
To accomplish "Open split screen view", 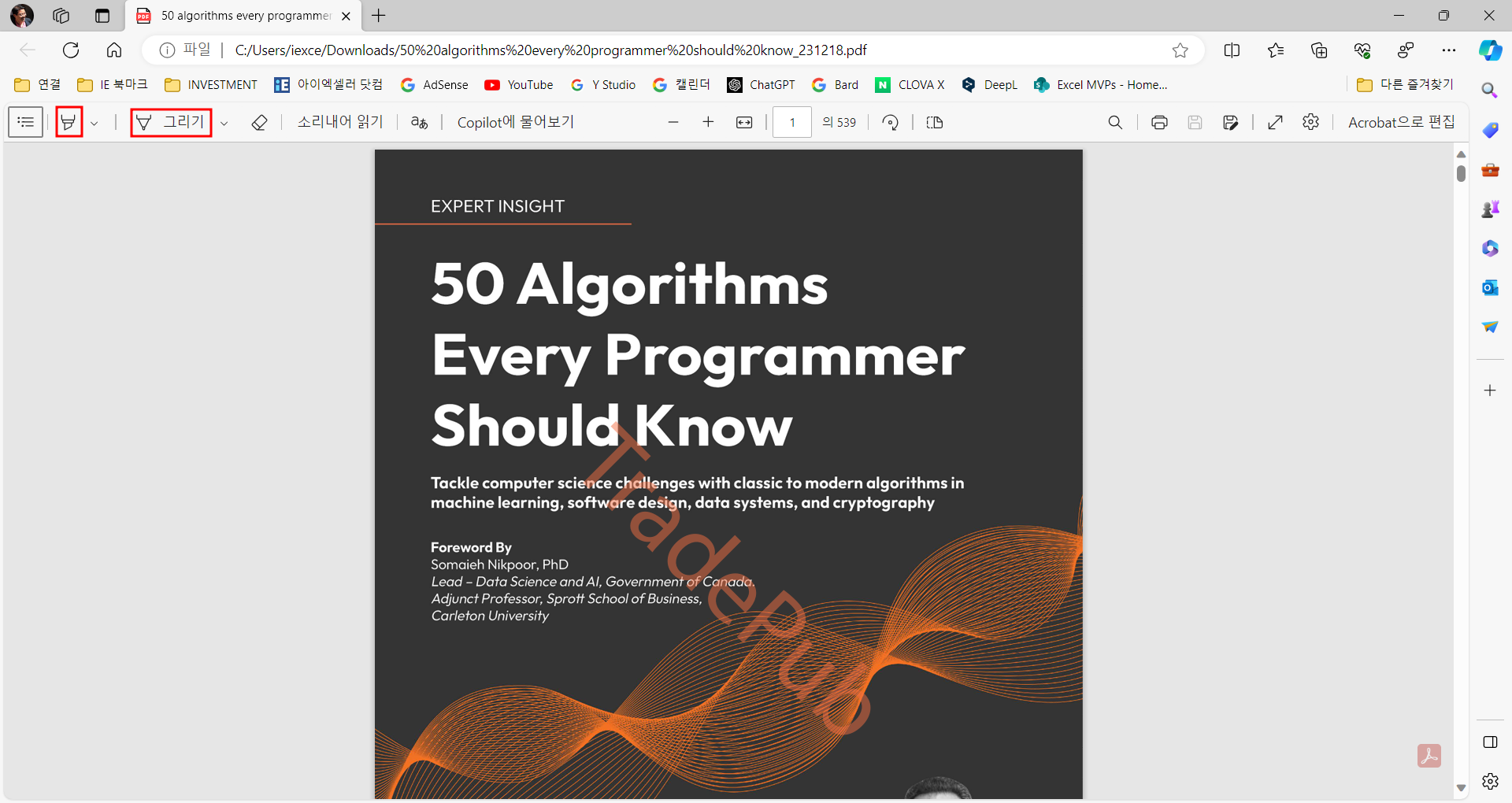I will pyautogui.click(x=1232, y=50).
